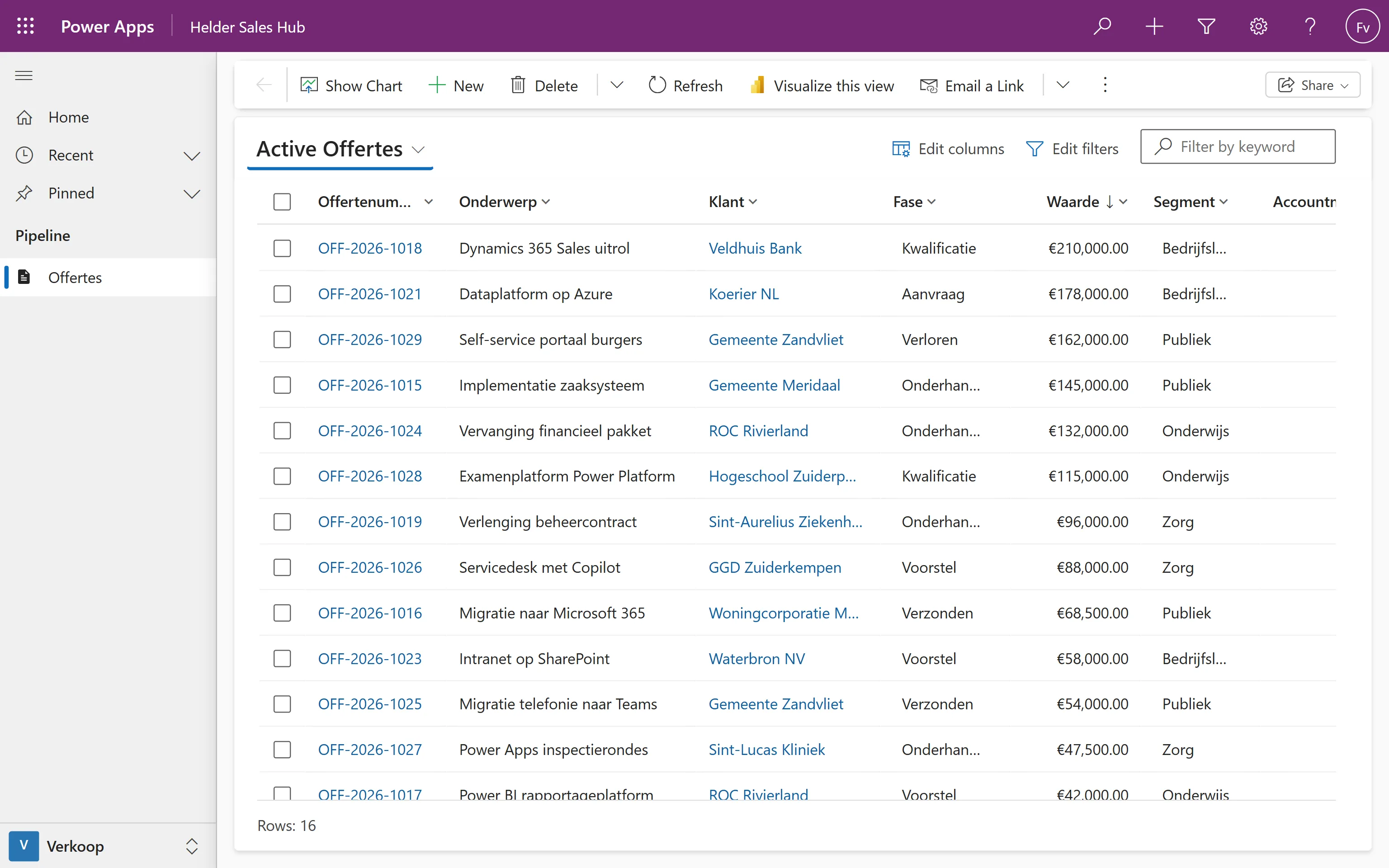Open help question mark icon
The width and height of the screenshot is (1389, 868).
pos(1310,26)
